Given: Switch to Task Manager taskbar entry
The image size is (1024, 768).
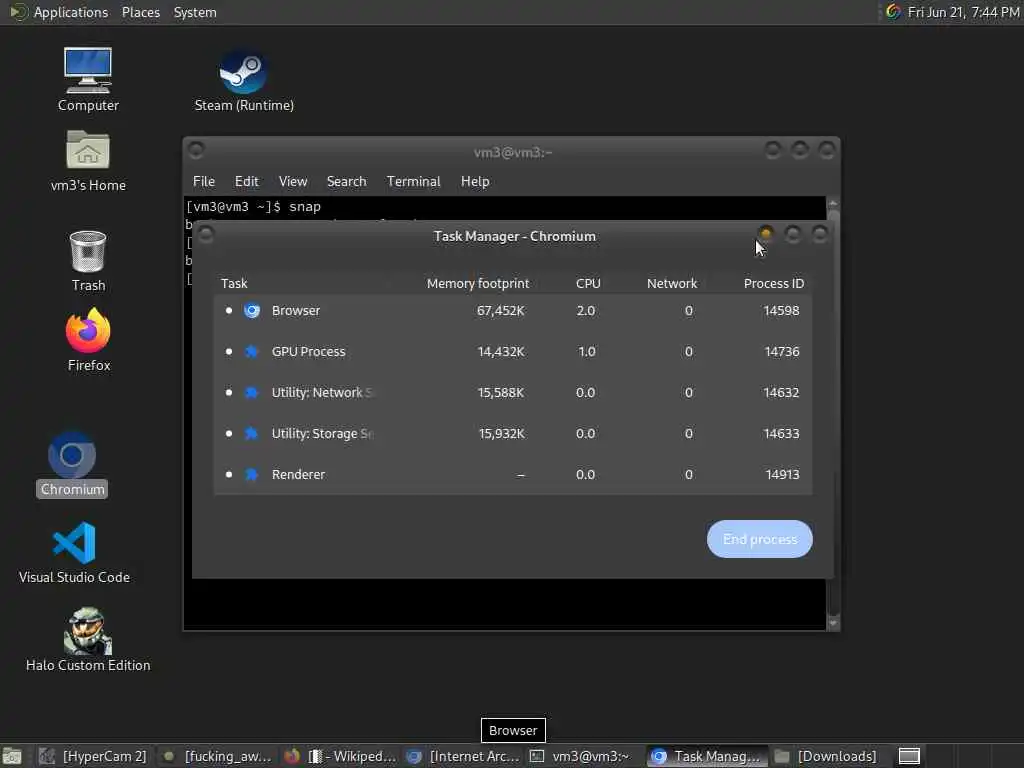Looking at the screenshot, I should click(x=707, y=756).
